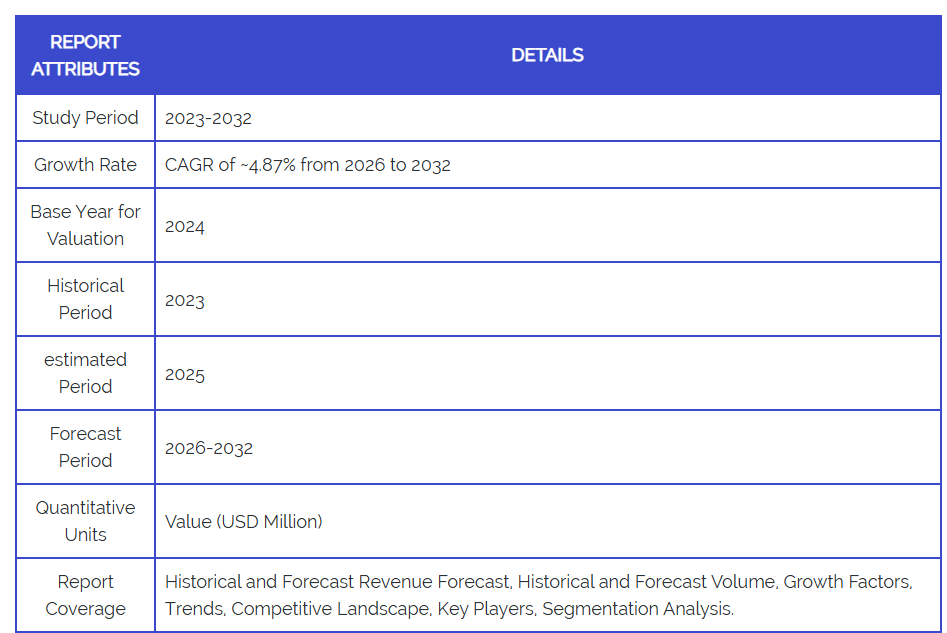Image resolution: width=947 pixels, height=633 pixels.
Task: Select the Growth Rate row label
Action: click(85, 165)
